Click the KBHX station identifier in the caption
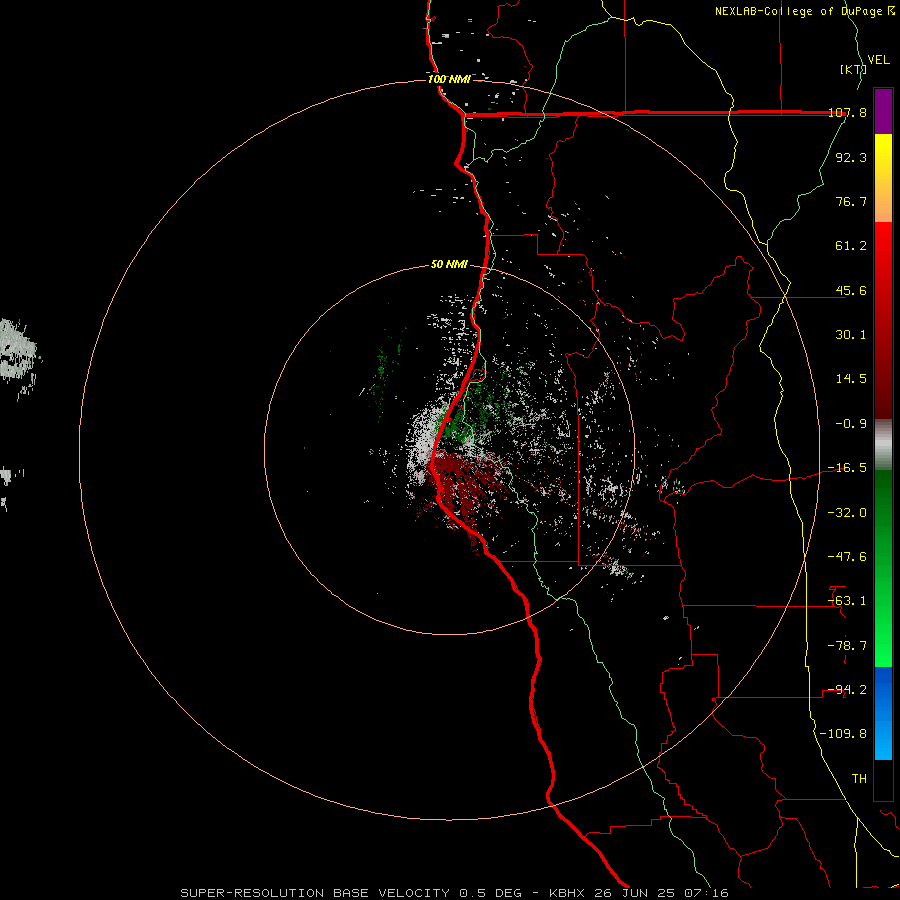900x900 pixels. pos(568,893)
